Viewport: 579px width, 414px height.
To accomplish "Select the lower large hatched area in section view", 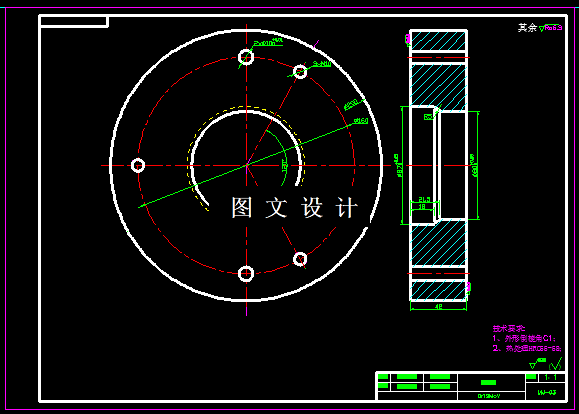I will tap(438, 243).
